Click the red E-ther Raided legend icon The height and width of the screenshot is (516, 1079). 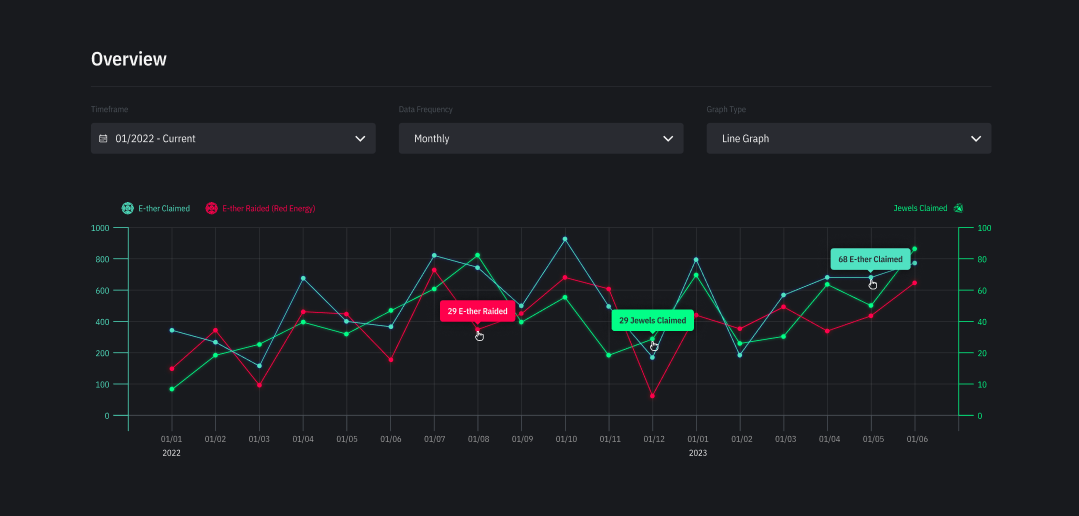pos(211,209)
